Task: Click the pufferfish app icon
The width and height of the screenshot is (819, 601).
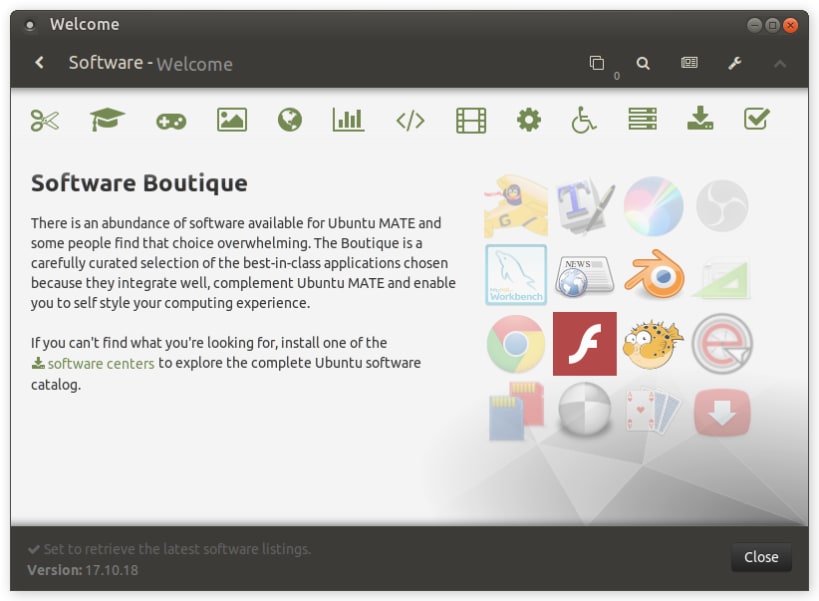Action: (653, 345)
